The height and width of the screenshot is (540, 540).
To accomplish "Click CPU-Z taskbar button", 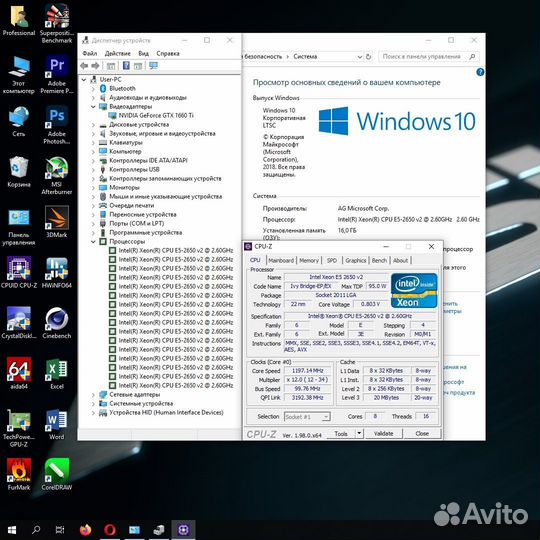I will click(x=183, y=530).
